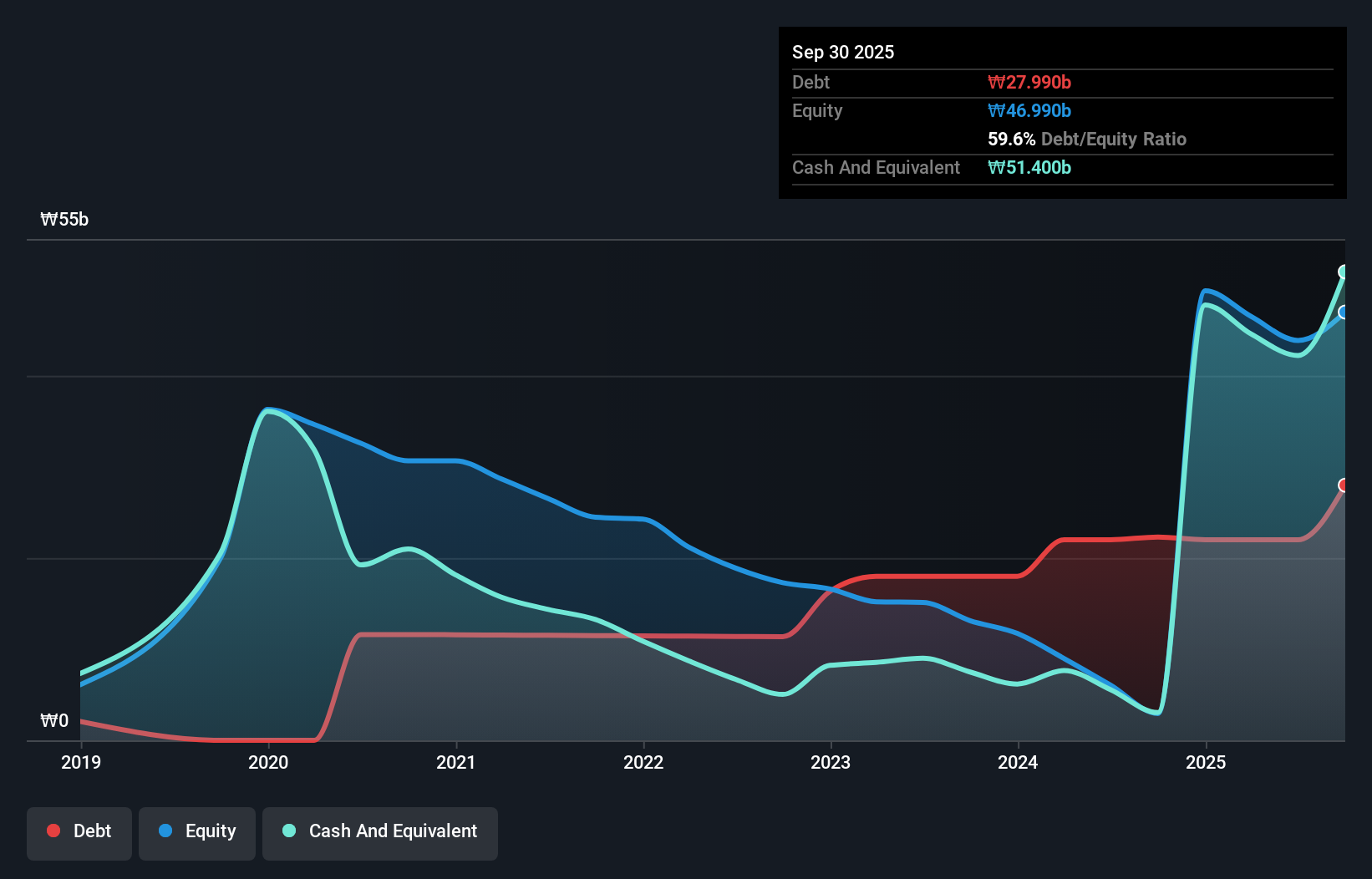
Task: Select the Debt endpoint marker on the chart
Action: tap(1344, 485)
